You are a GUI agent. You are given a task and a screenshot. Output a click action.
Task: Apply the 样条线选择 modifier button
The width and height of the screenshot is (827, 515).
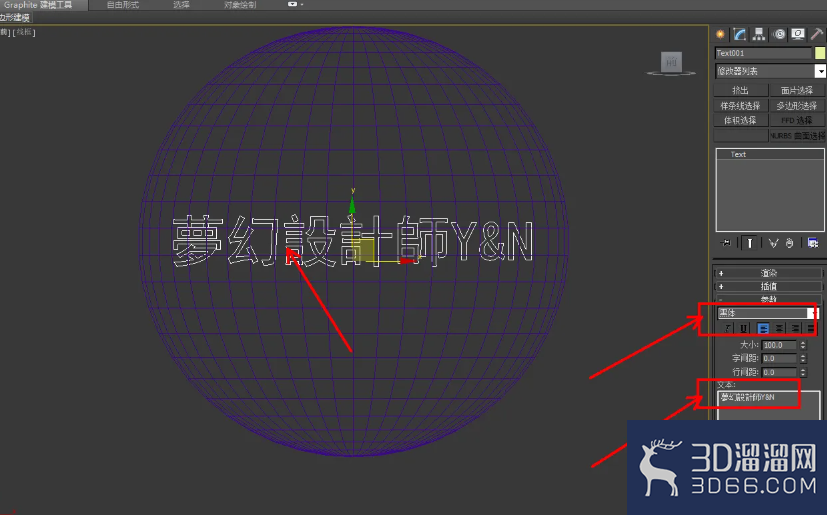[x=741, y=106]
